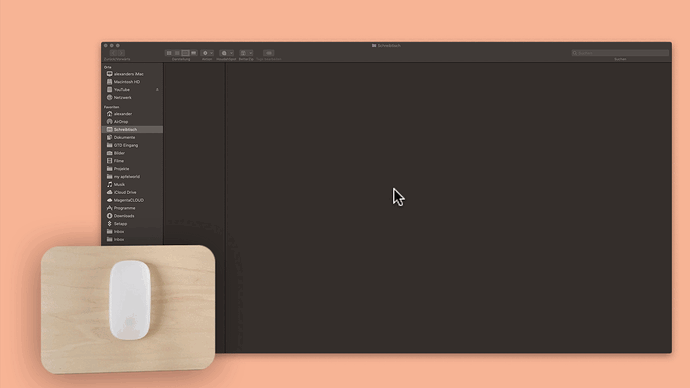
Task: Switch Finder to list view
Action: coord(177,53)
